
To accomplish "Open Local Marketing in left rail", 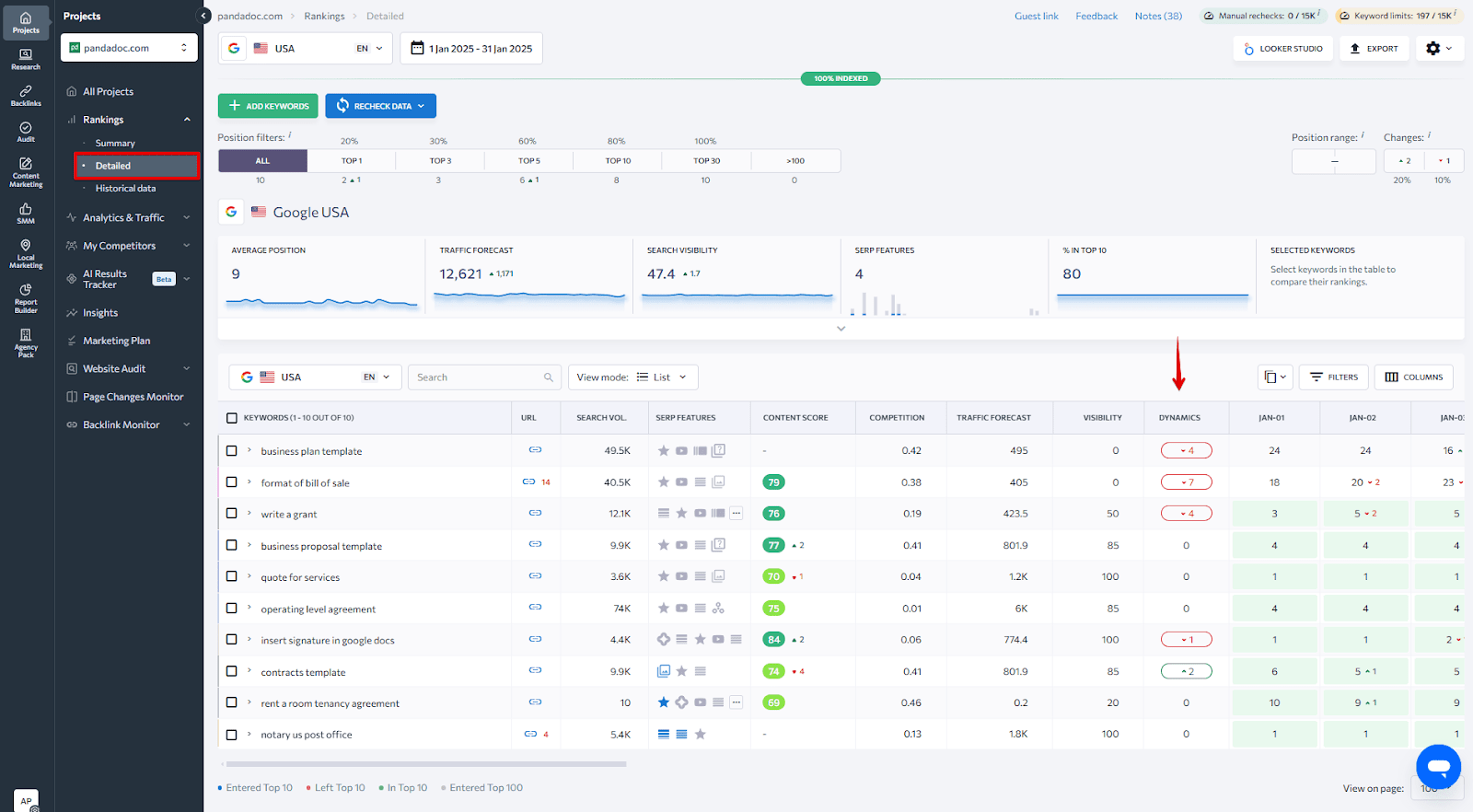I will click(26, 253).
